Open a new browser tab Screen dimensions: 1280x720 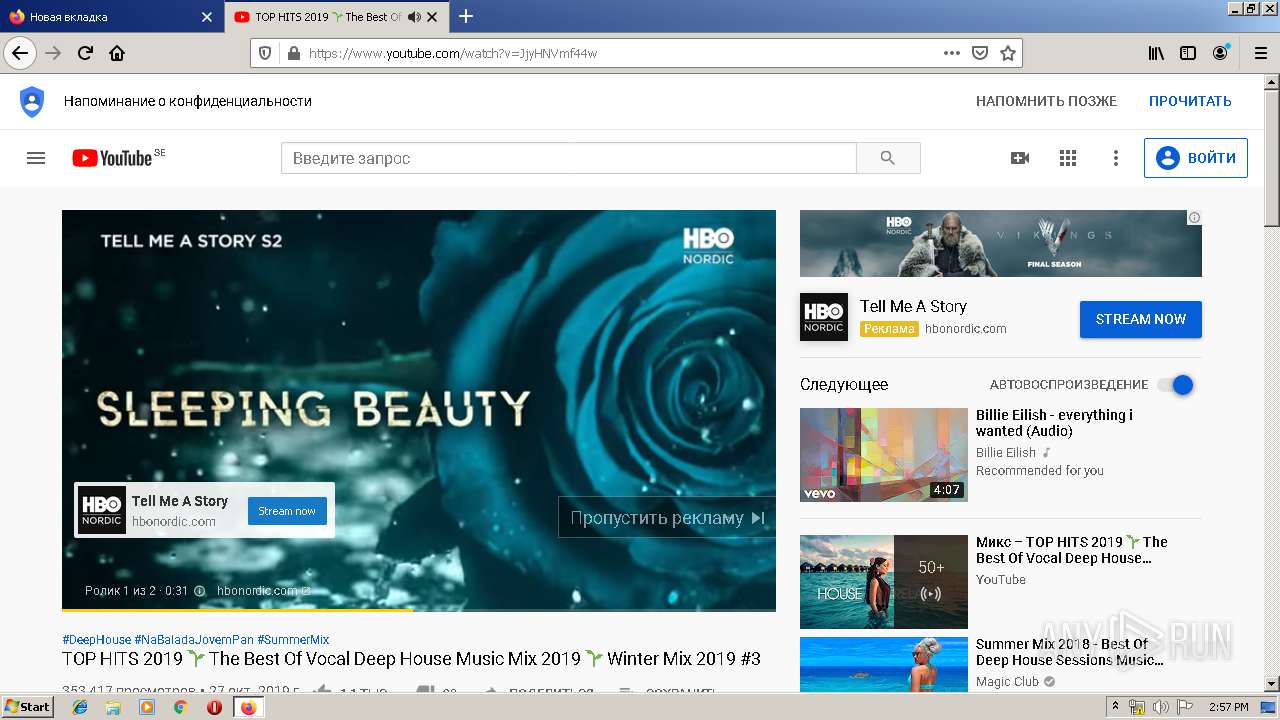pyautogui.click(x=466, y=16)
